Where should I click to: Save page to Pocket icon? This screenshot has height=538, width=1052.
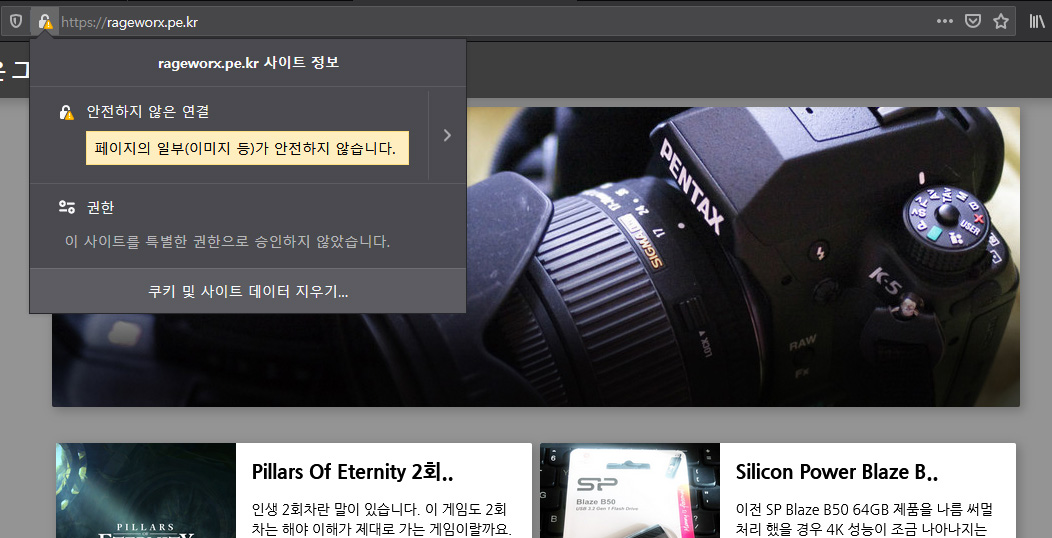pos(973,21)
